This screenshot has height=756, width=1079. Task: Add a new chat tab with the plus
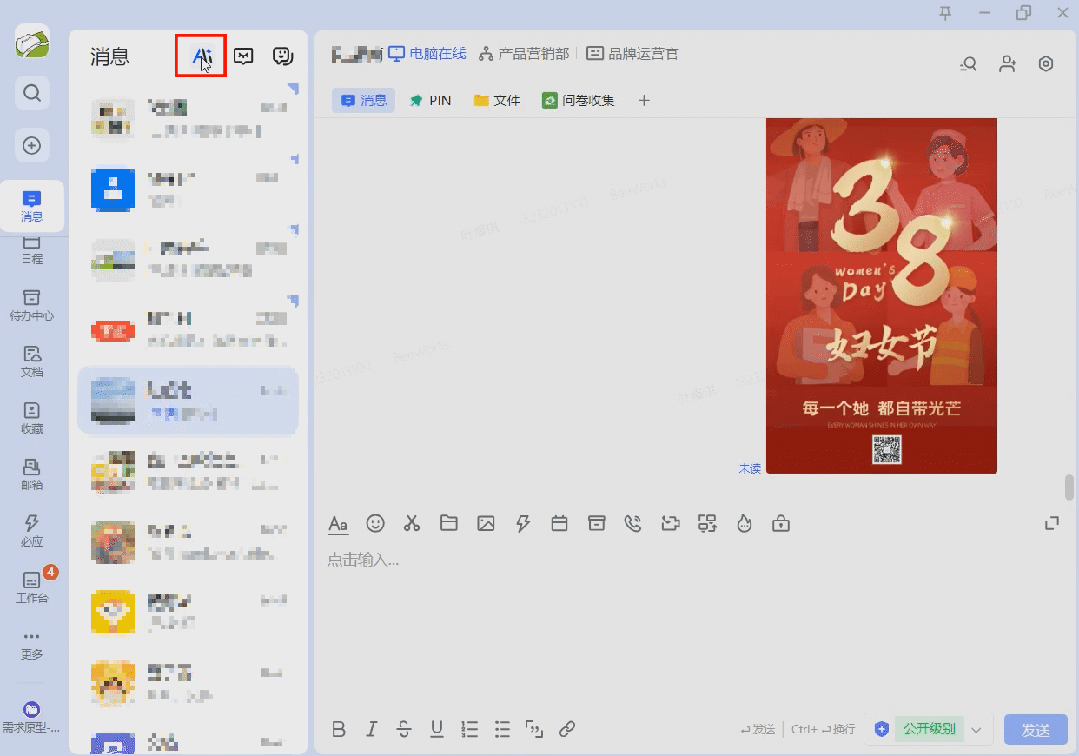point(644,100)
